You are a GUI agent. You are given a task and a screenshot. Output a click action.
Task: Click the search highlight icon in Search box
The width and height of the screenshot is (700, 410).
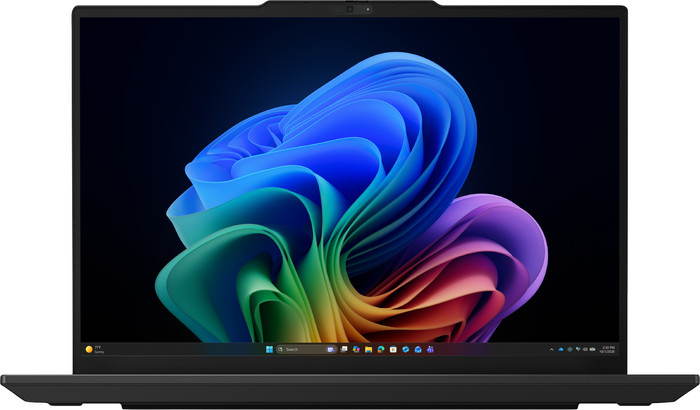(331, 349)
